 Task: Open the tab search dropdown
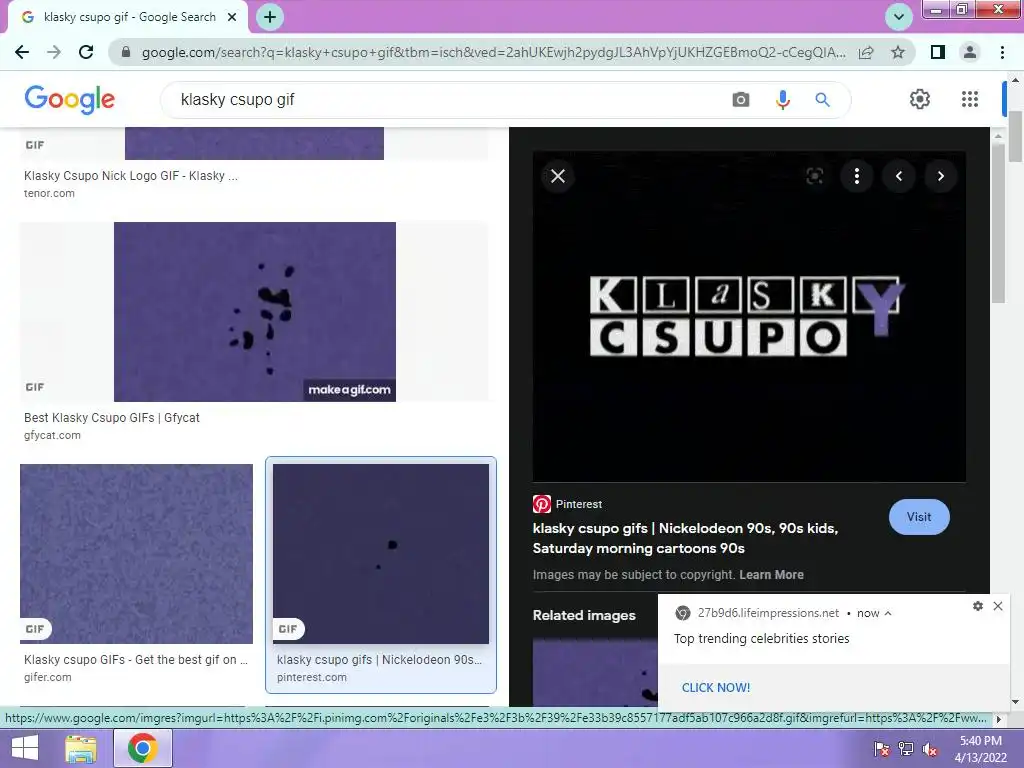(899, 17)
